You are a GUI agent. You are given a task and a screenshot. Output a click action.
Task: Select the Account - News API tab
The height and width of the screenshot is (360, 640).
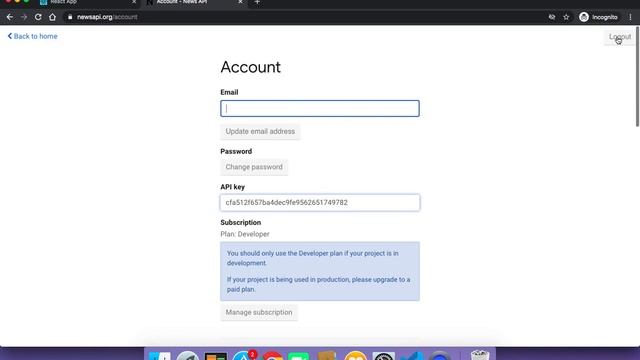(x=194, y=2)
